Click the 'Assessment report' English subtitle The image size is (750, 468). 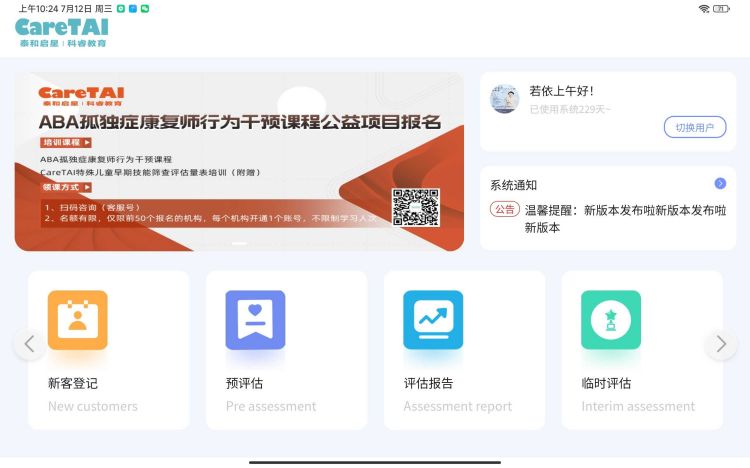click(458, 407)
